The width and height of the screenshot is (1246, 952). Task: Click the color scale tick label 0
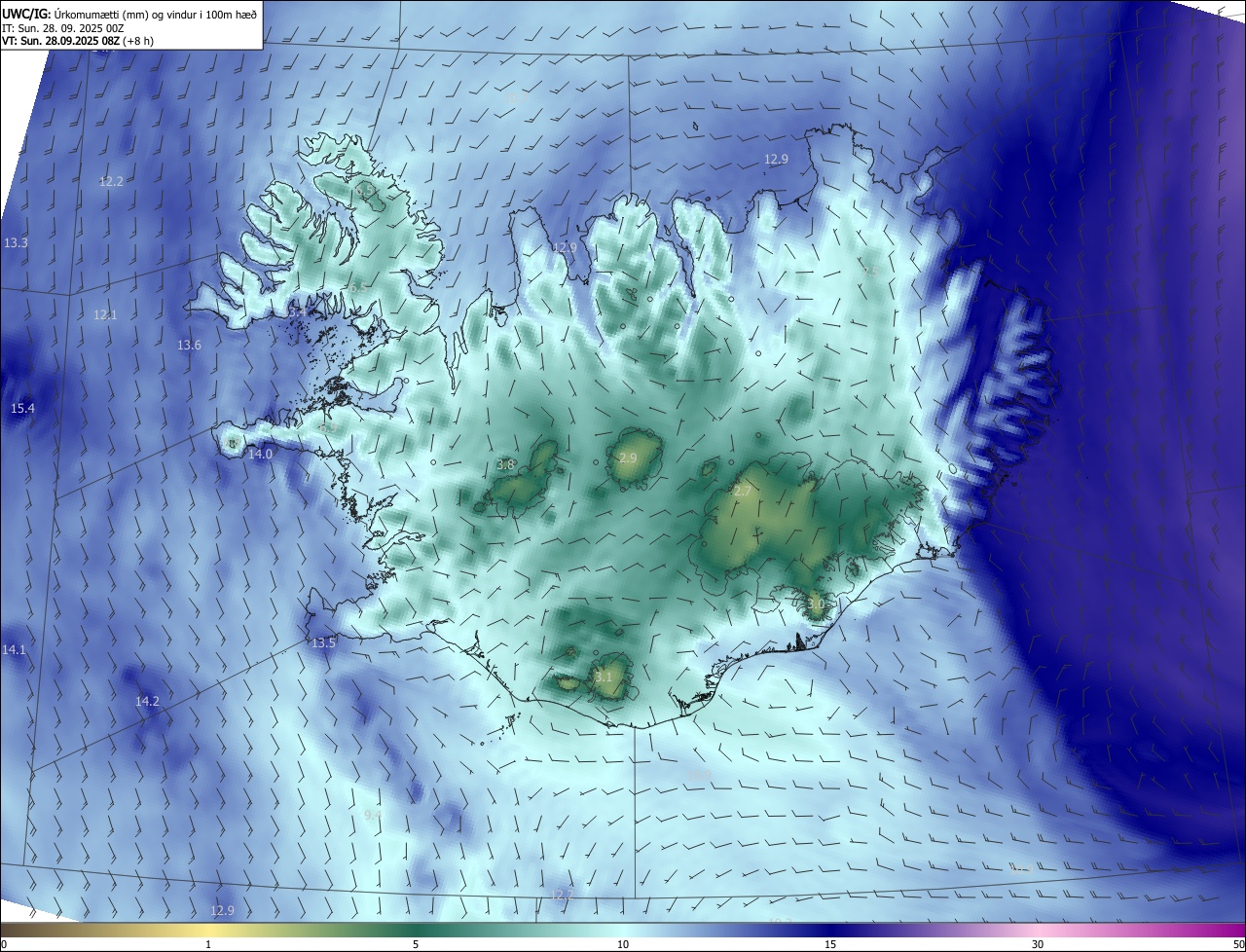point(4,944)
